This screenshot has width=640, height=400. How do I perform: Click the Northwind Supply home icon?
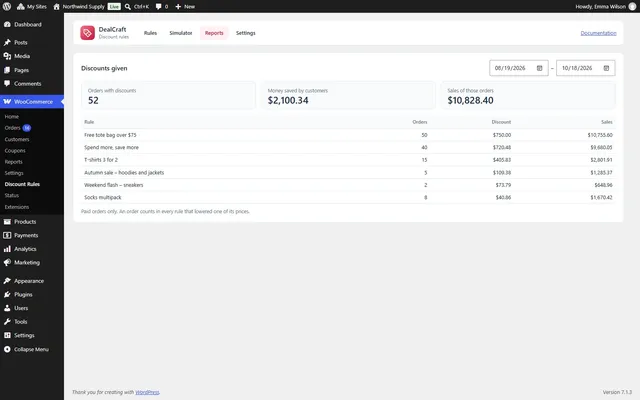(x=56, y=7)
